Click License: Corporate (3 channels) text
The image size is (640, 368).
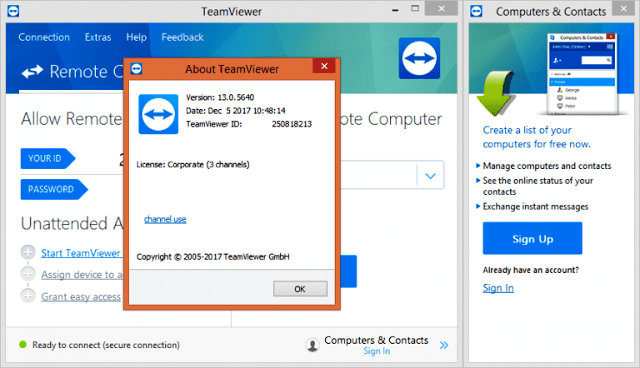[x=193, y=164]
